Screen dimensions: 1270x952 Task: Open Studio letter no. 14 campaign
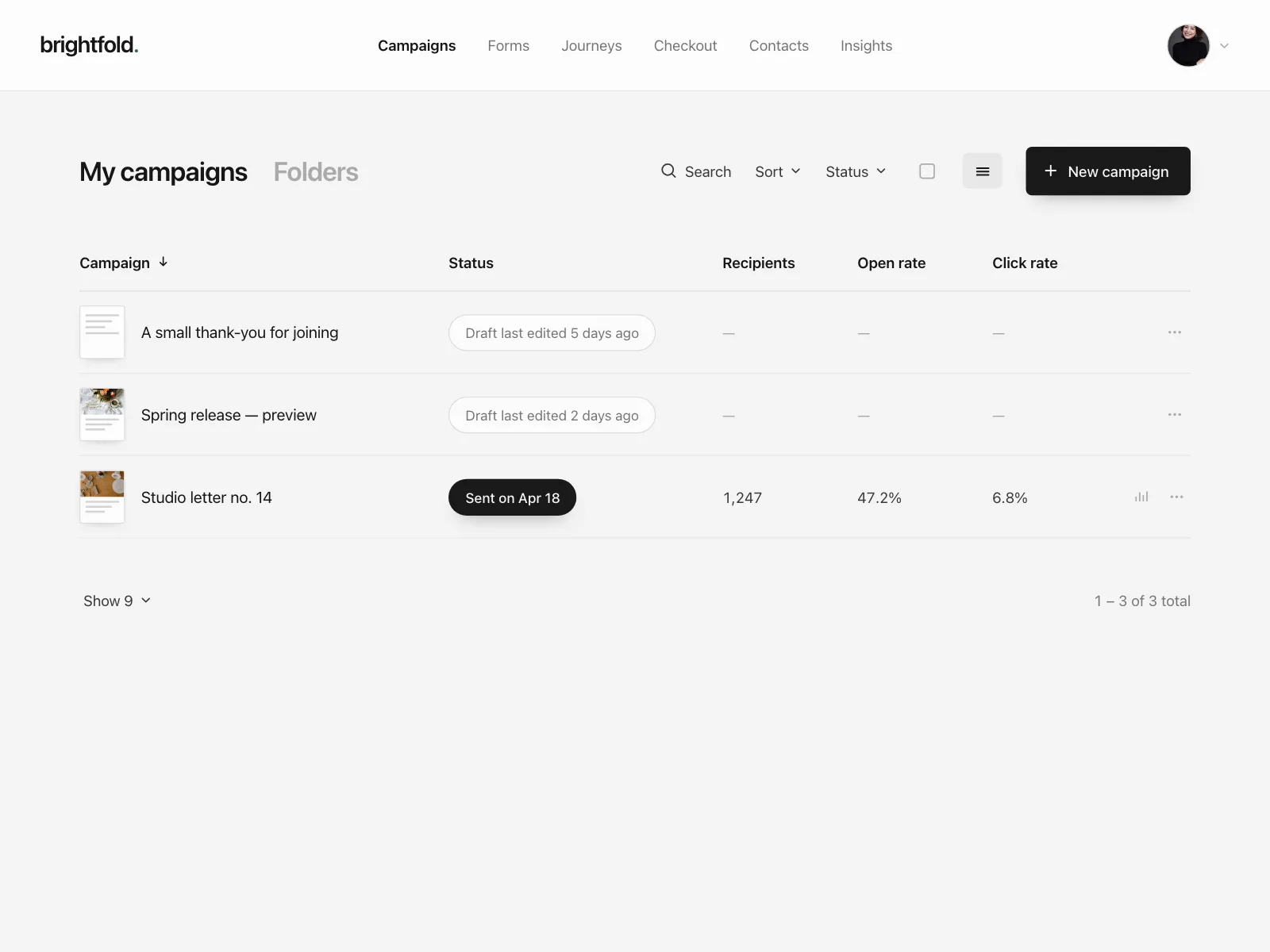206,497
